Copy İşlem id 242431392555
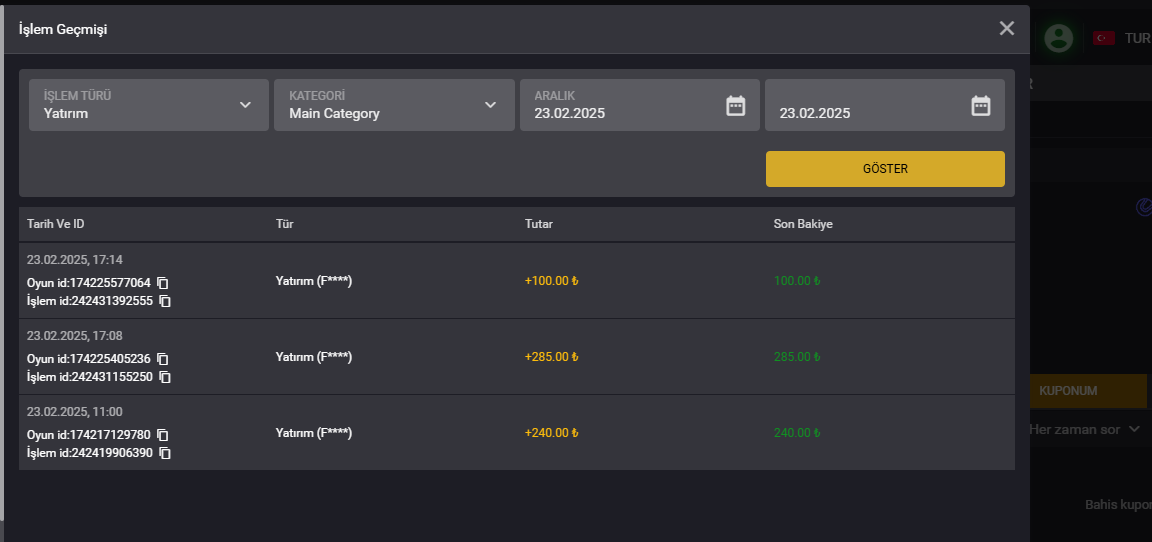The width and height of the screenshot is (1152, 542). tap(165, 301)
